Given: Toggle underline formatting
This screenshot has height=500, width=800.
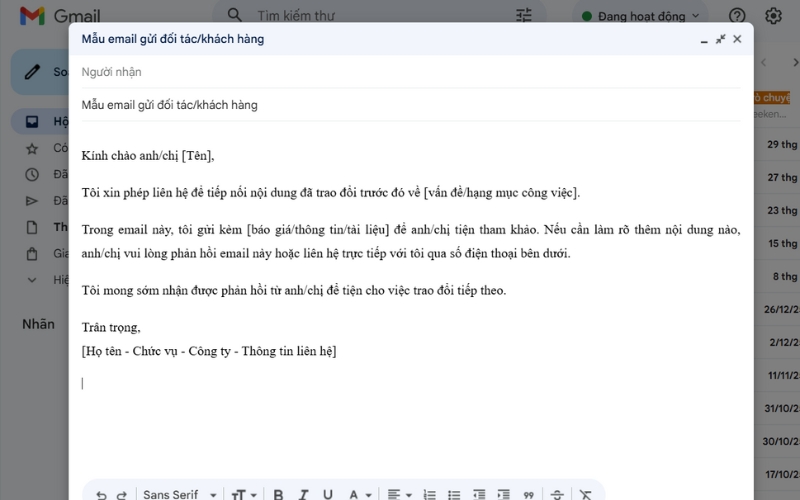Looking at the screenshot, I should [x=328, y=494].
